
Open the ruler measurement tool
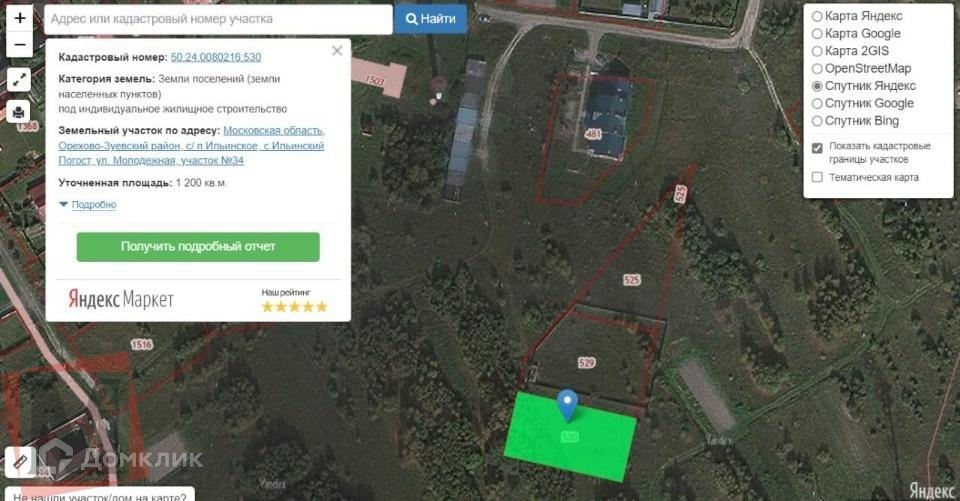coord(20,462)
